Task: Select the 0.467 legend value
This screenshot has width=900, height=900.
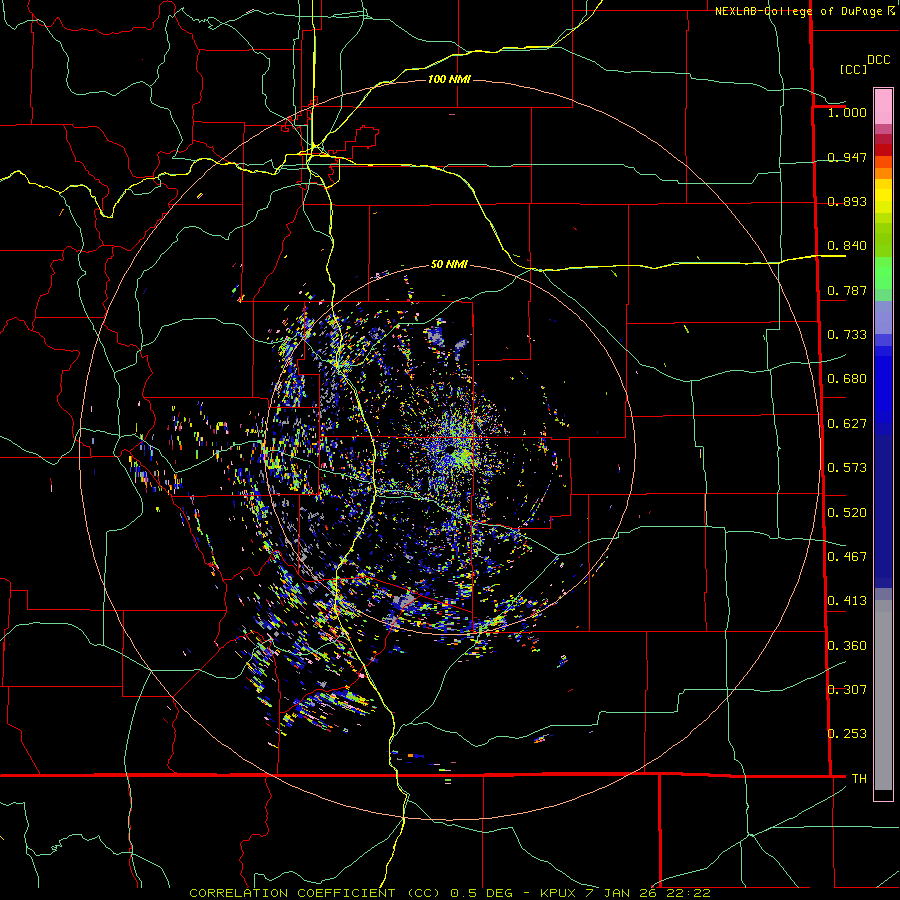Action: (847, 557)
